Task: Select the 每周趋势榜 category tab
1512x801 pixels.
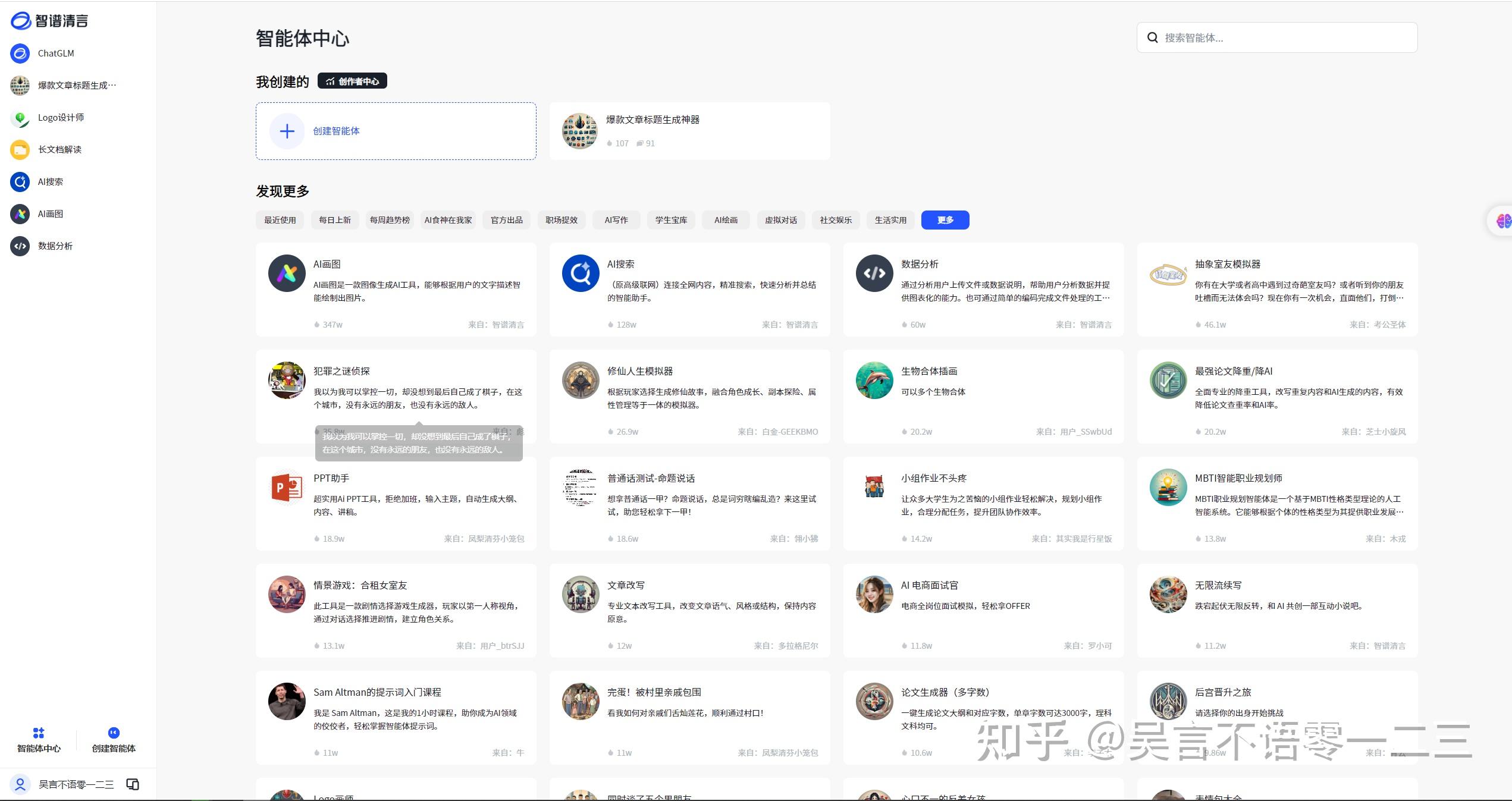Action: [x=390, y=220]
